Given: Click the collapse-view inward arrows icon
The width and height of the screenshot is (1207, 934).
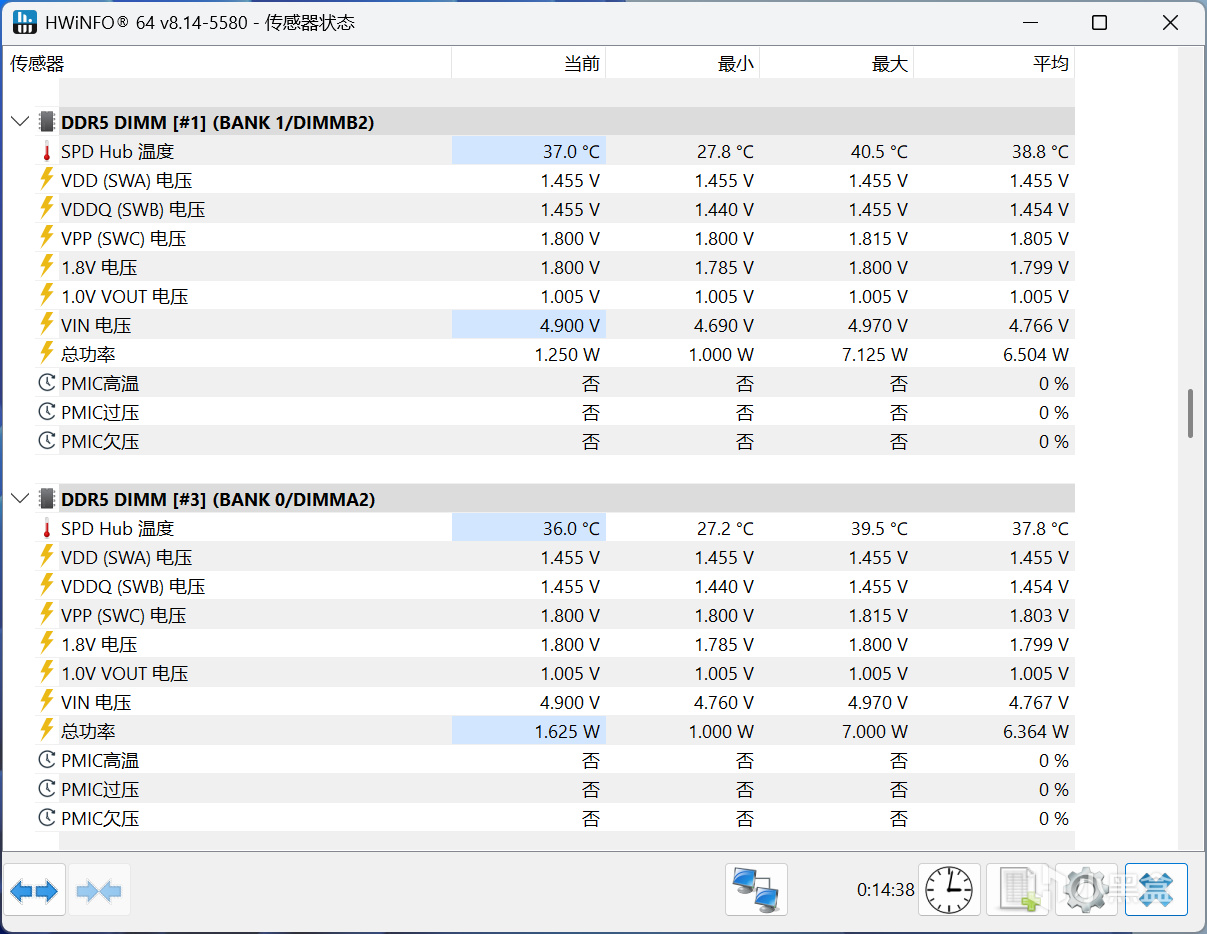Looking at the screenshot, I should [x=99, y=890].
